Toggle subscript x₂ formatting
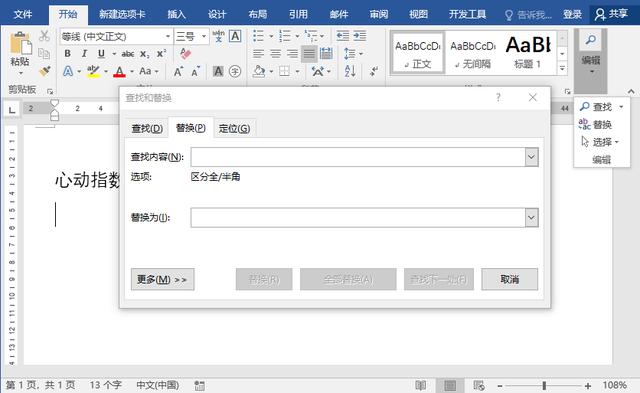Screen dimensions: 640x393 (x=144, y=54)
